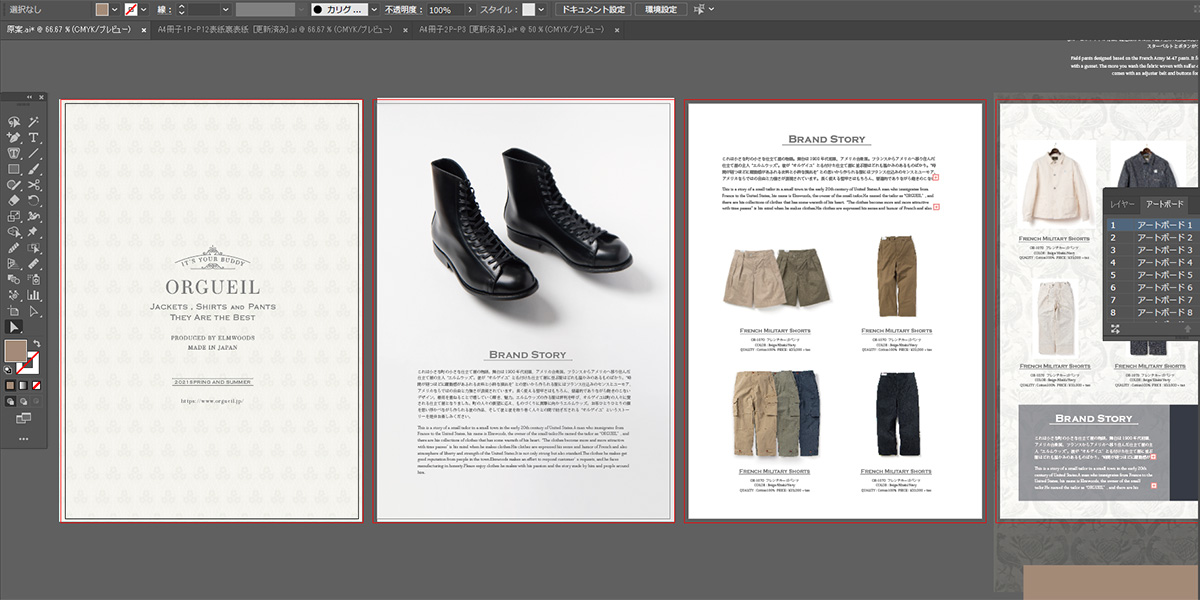The width and height of the screenshot is (1200, 600).
Task: Select アートボード 7 in artboards list
Action: [1152, 300]
